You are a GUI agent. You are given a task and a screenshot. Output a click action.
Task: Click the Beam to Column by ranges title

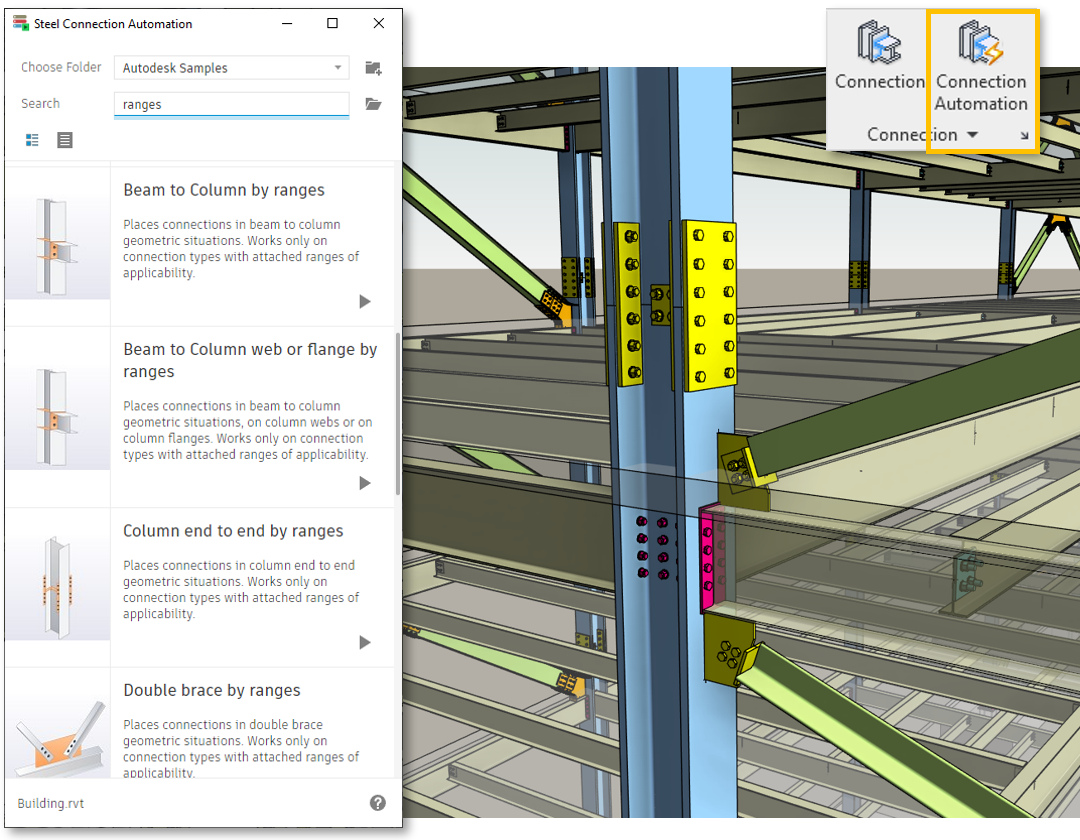click(224, 190)
